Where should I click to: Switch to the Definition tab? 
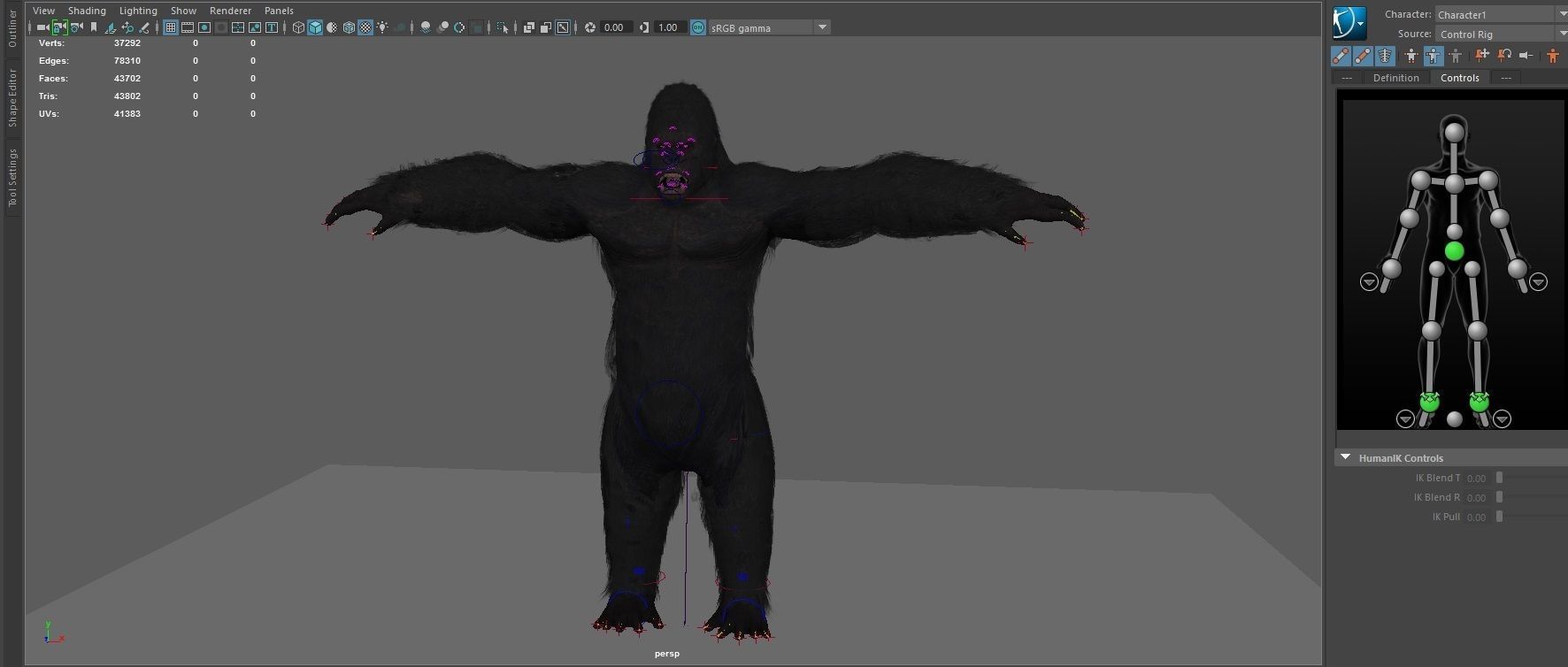click(1395, 78)
